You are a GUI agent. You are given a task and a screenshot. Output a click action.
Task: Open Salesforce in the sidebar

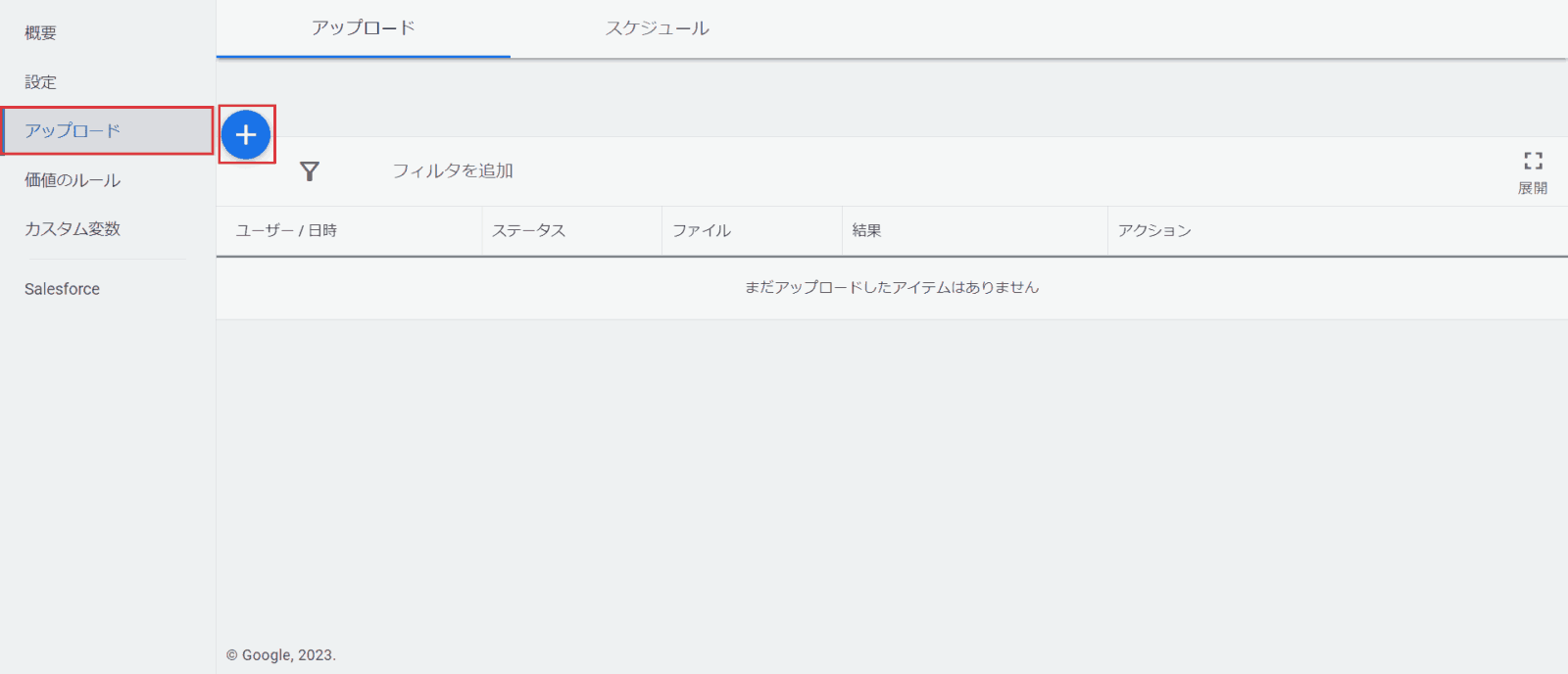pos(62,289)
